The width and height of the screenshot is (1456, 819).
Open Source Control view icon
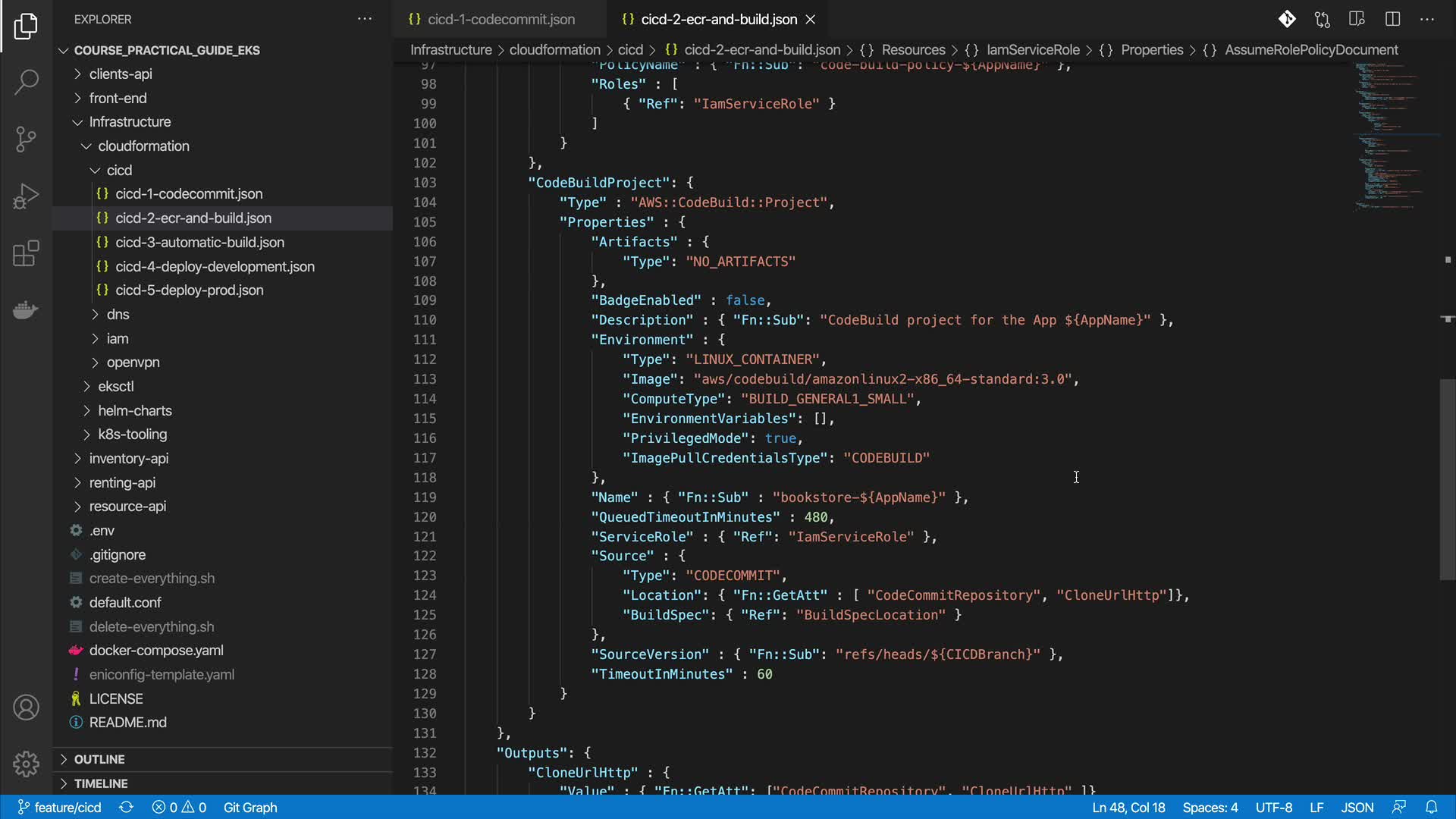(x=26, y=139)
